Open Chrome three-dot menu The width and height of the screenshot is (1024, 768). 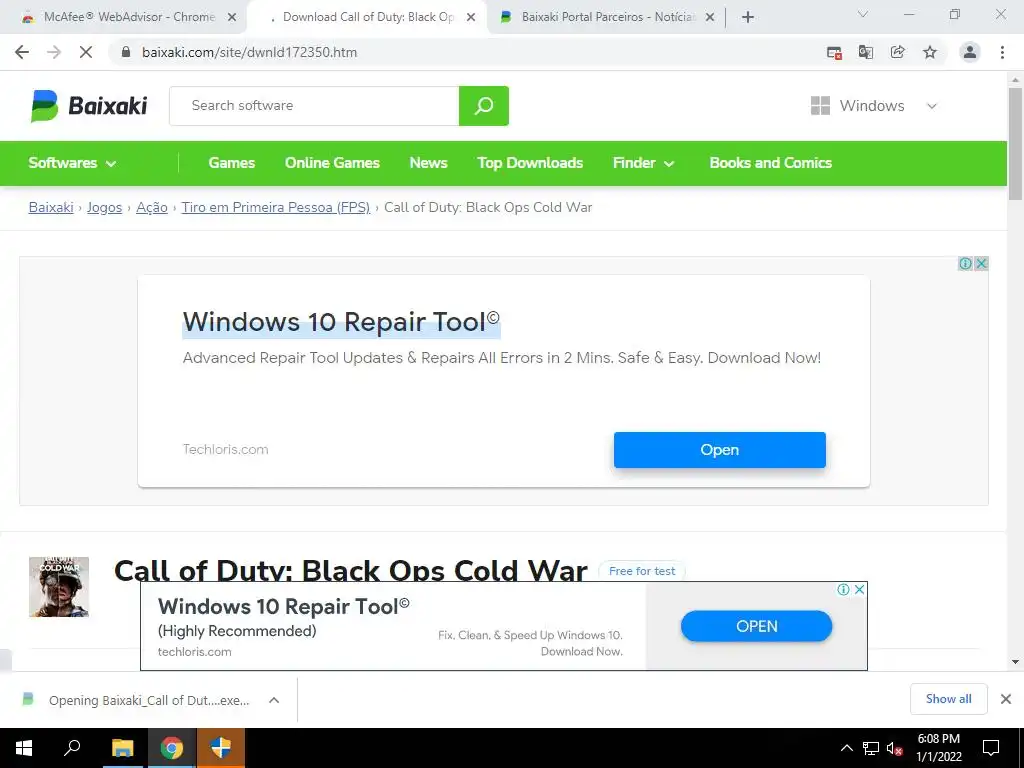[x=1002, y=52]
